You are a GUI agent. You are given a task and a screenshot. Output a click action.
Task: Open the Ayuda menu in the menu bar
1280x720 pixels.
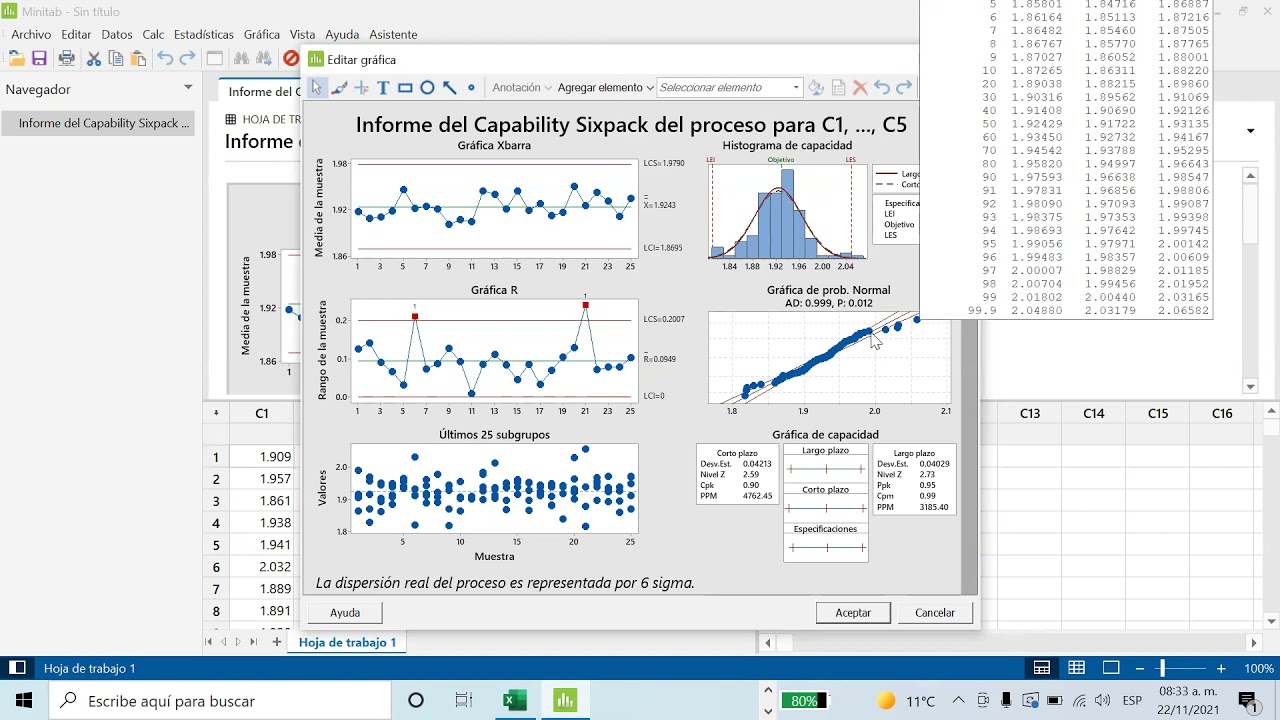click(x=342, y=34)
